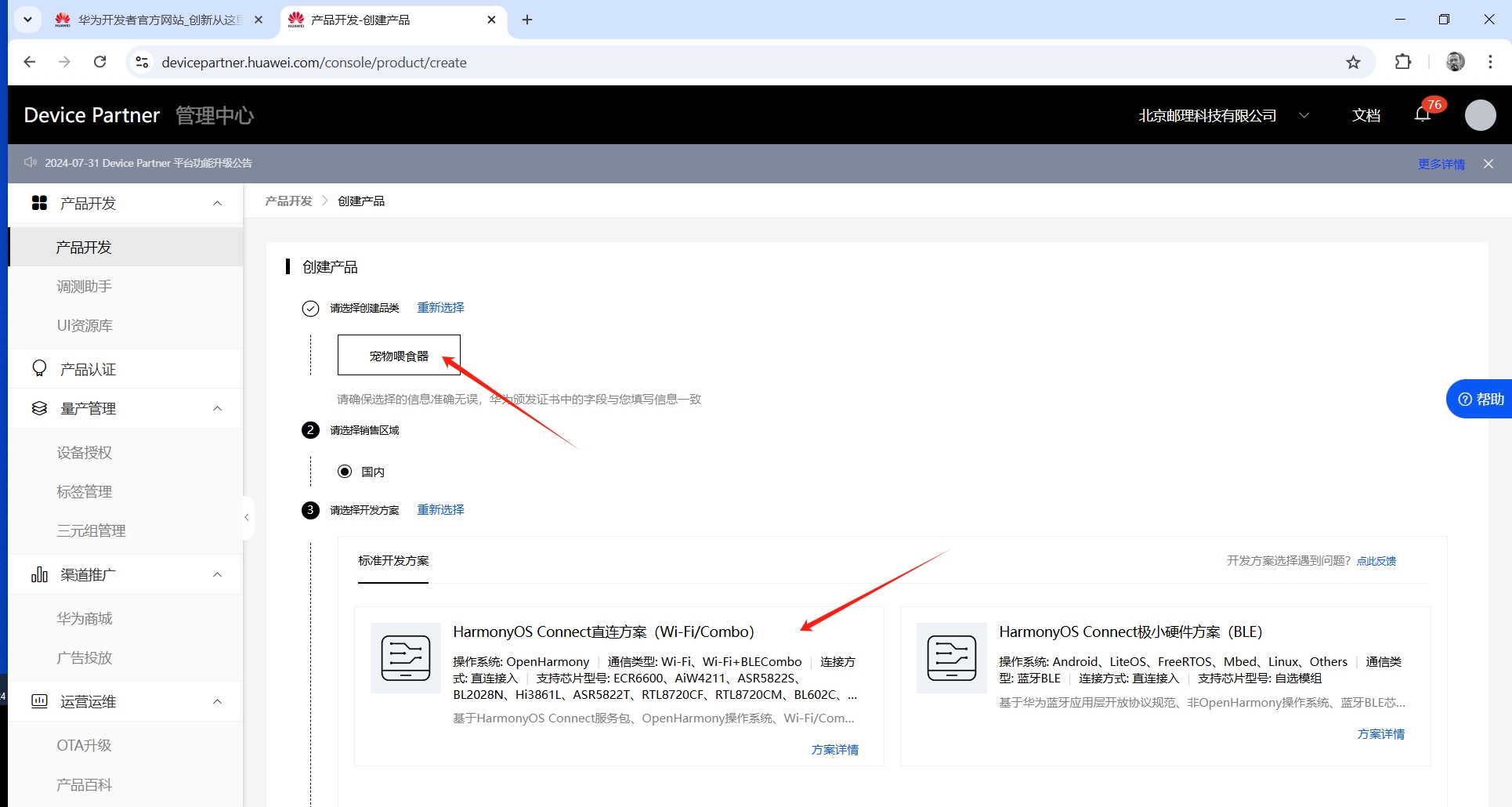Open the notification bell with 76 badge
This screenshot has width=1512, height=807.
1423,114
